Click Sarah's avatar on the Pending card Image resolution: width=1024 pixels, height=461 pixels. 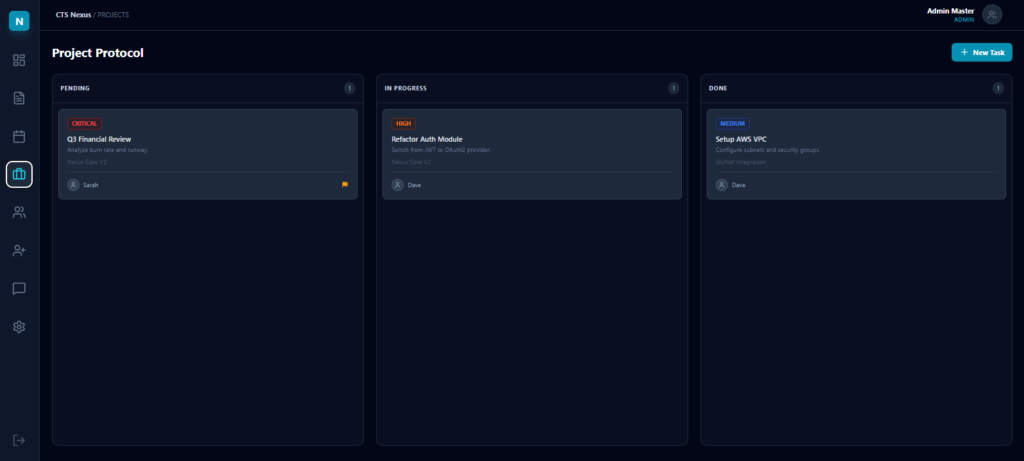(x=73, y=185)
